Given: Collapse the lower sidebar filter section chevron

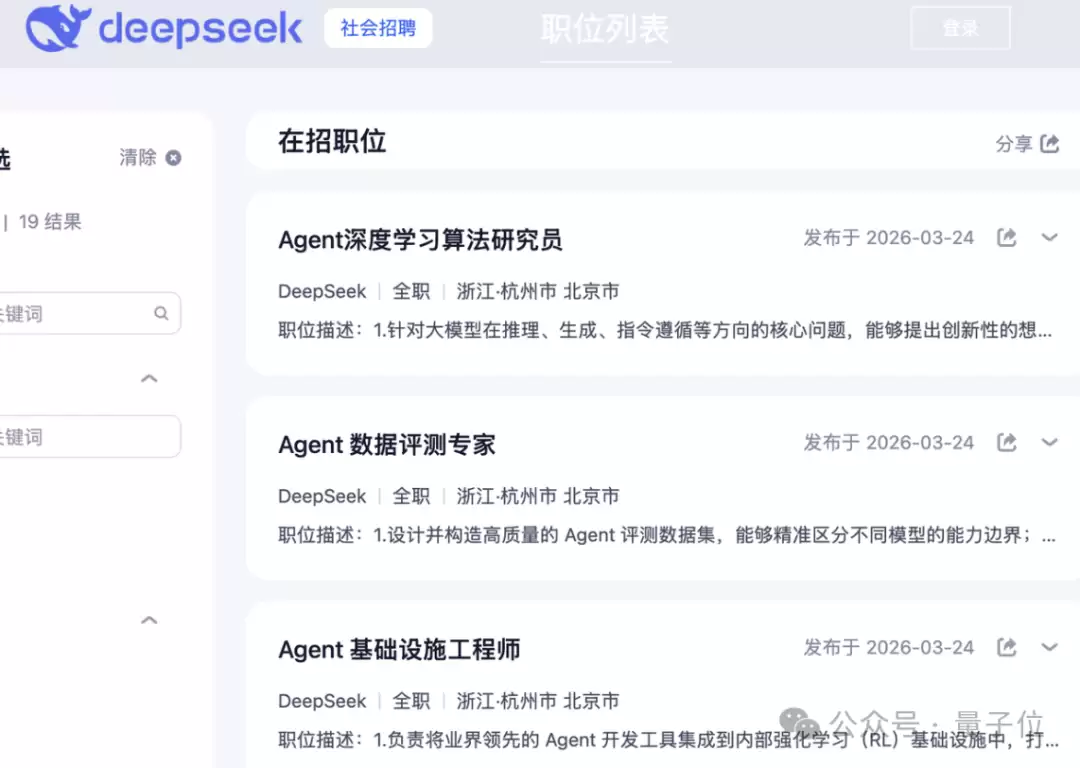Looking at the screenshot, I should pyautogui.click(x=148, y=620).
